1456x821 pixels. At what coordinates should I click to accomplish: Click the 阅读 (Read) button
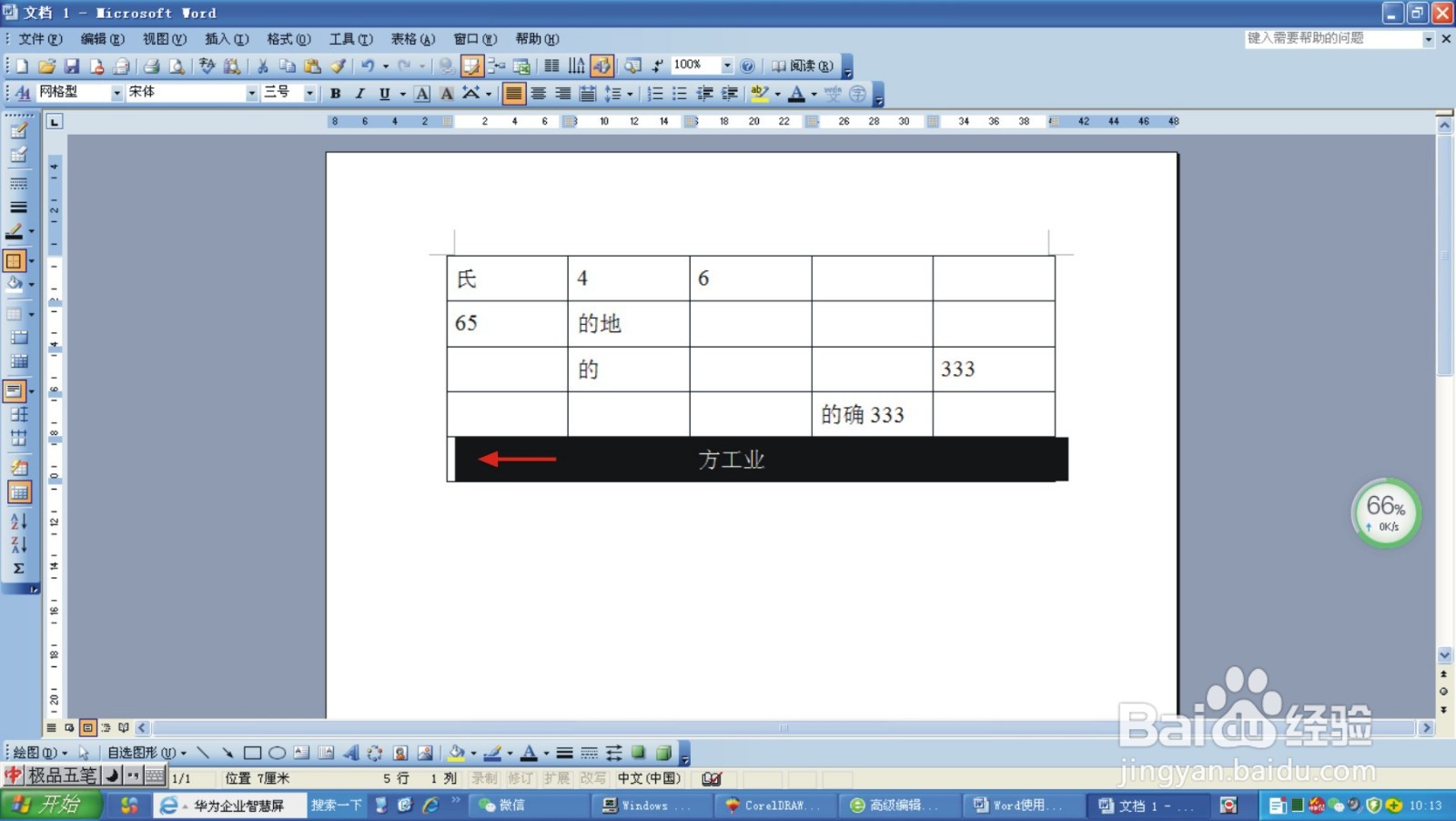point(802,66)
